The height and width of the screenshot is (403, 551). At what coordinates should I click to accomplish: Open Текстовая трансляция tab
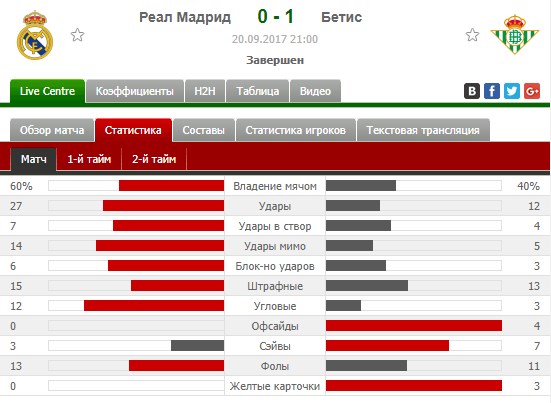[x=423, y=130]
